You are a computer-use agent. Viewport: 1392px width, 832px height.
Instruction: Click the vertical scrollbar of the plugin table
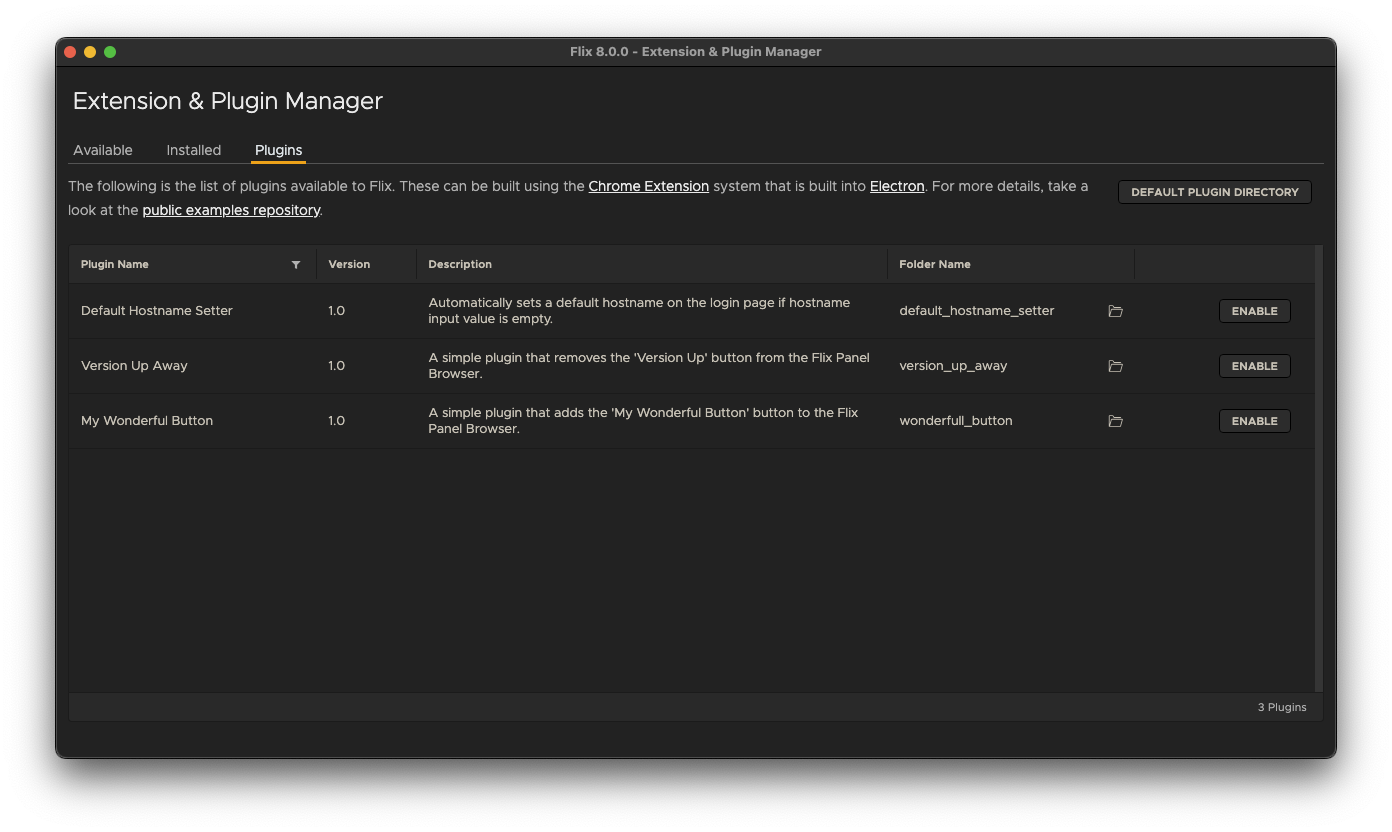[1319, 468]
